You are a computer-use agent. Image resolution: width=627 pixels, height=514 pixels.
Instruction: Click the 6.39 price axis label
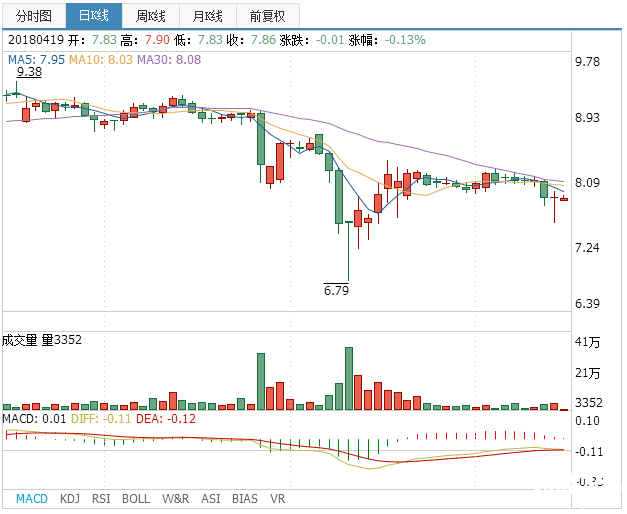[587, 304]
